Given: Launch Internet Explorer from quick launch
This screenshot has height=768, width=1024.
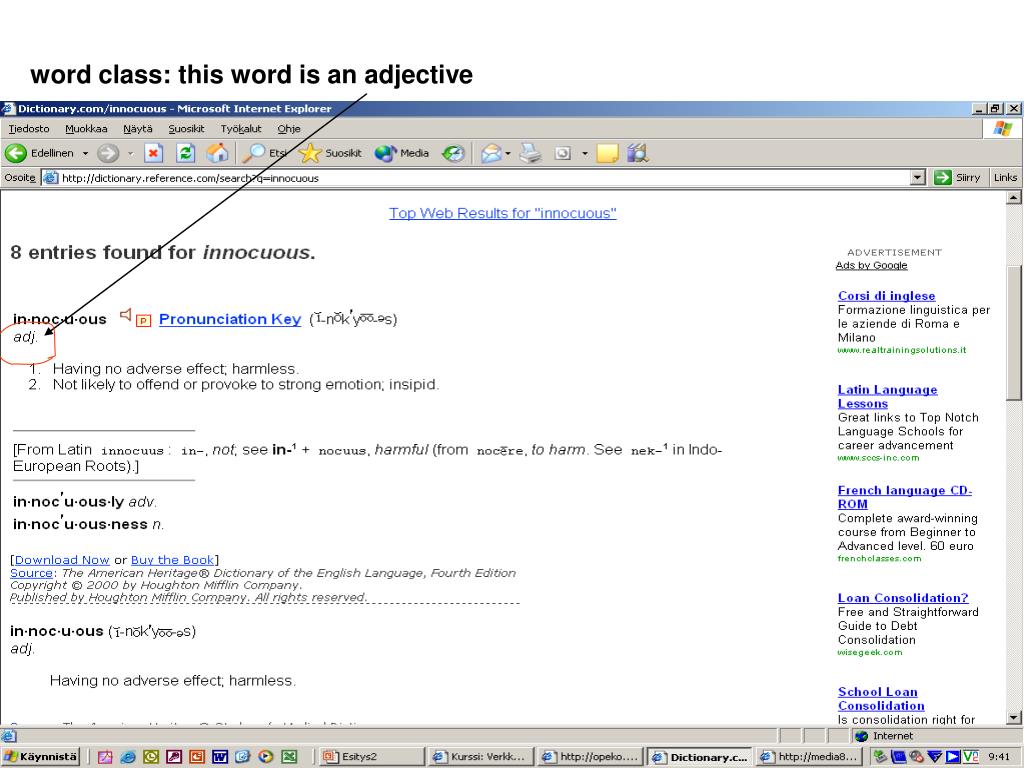Looking at the screenshot, I should pyautogui.click(x=128, y=756).
